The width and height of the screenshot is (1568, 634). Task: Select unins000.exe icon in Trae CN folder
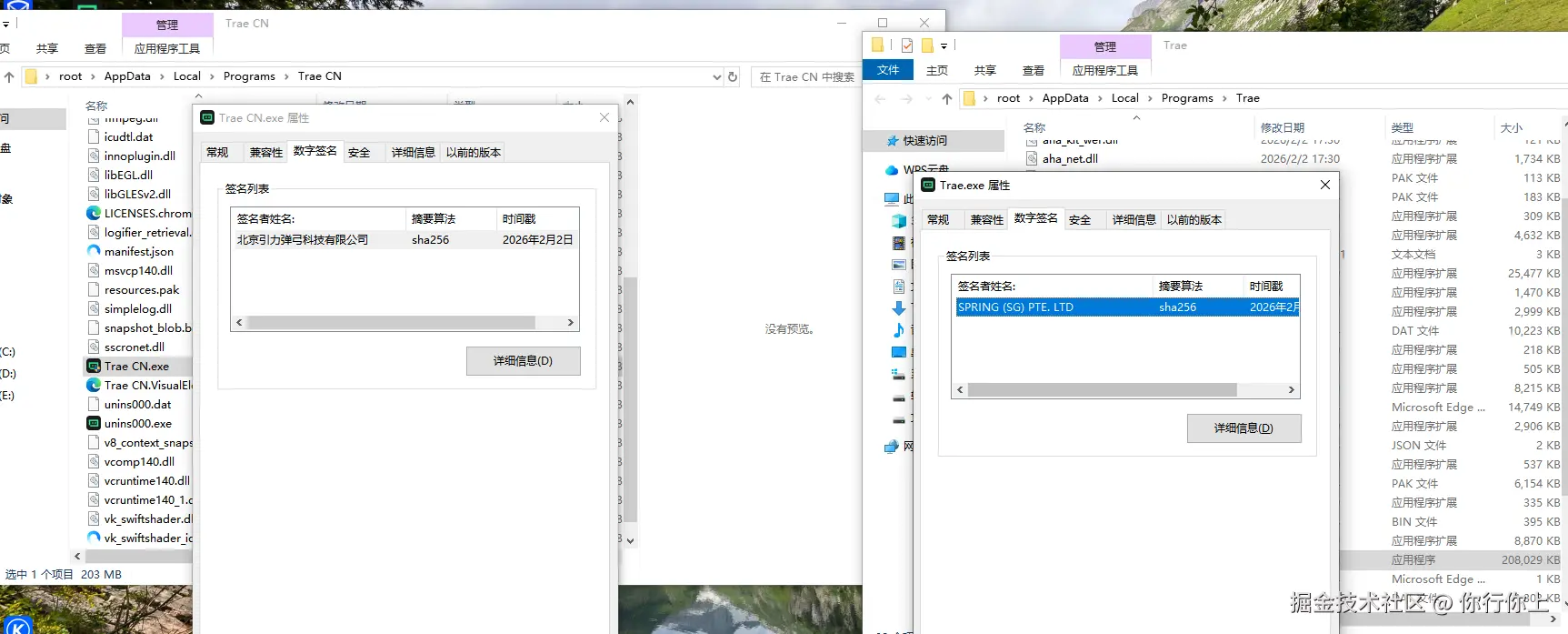click(94, 423)
